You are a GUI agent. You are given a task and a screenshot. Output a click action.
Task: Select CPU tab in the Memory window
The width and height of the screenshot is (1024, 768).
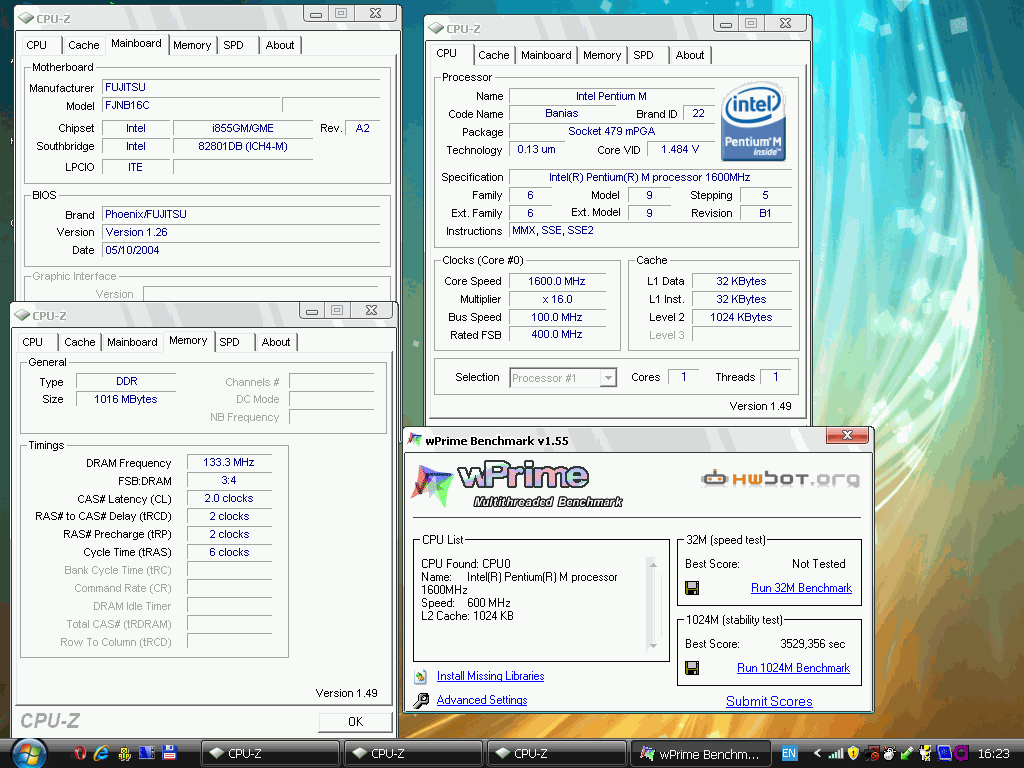33,342
